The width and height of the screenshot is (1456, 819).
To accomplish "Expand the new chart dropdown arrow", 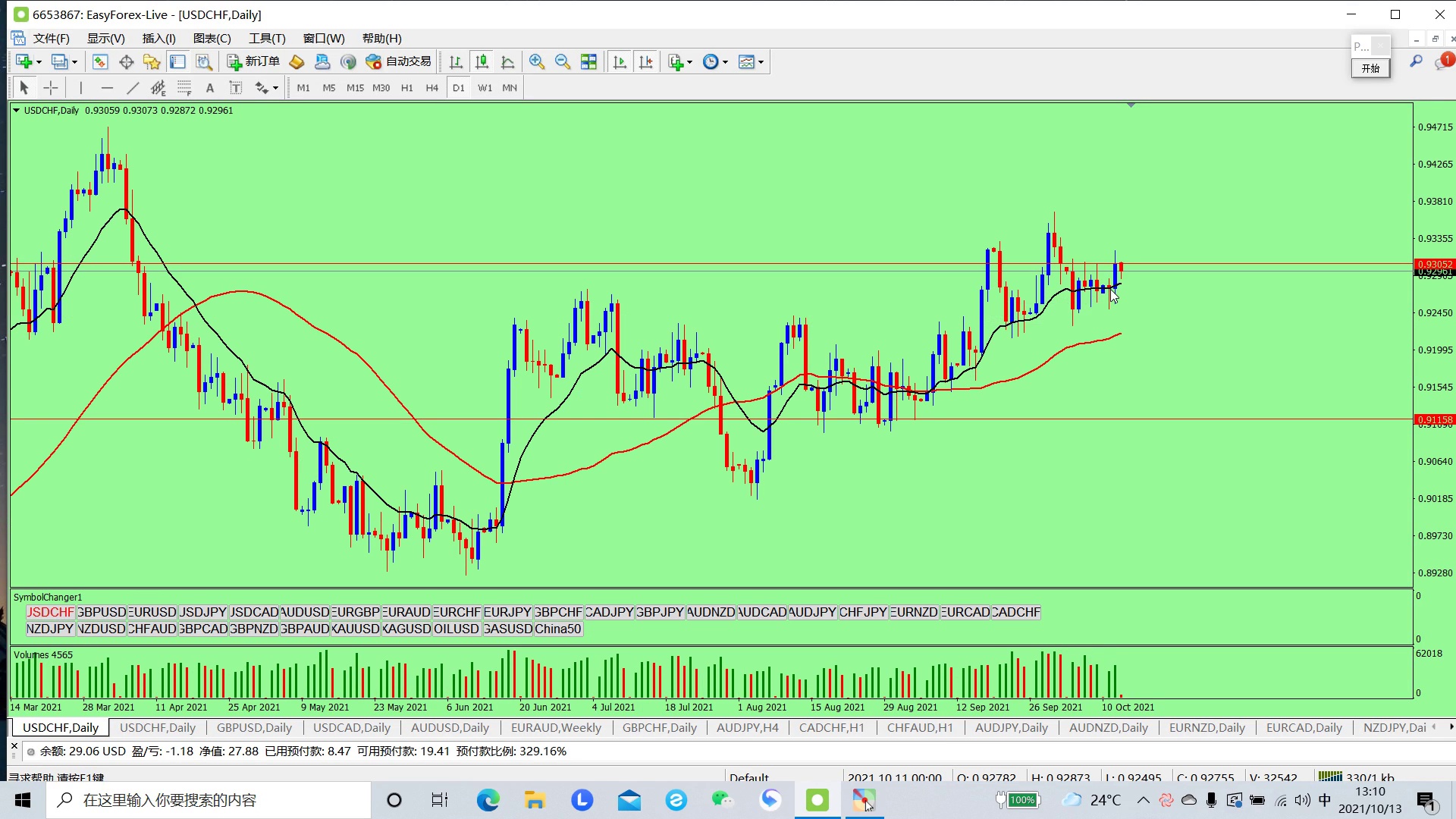I will coord(39,62).
